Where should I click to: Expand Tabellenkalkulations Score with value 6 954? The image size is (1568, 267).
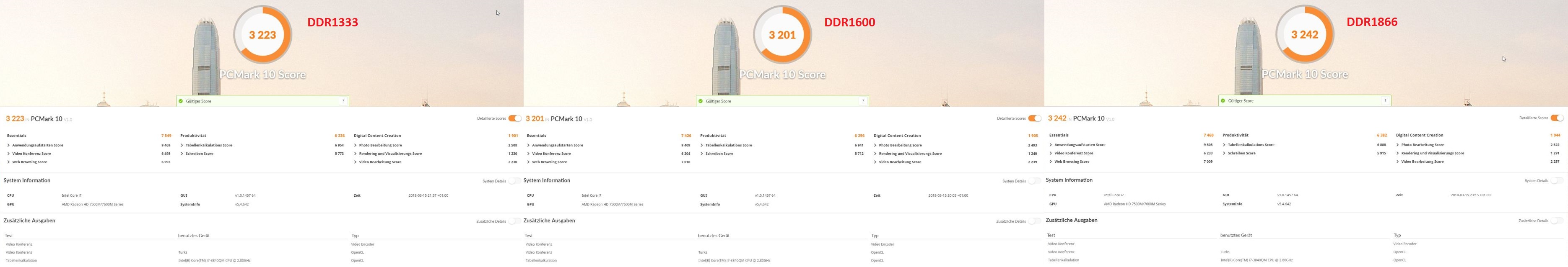(x=182, y=145)
